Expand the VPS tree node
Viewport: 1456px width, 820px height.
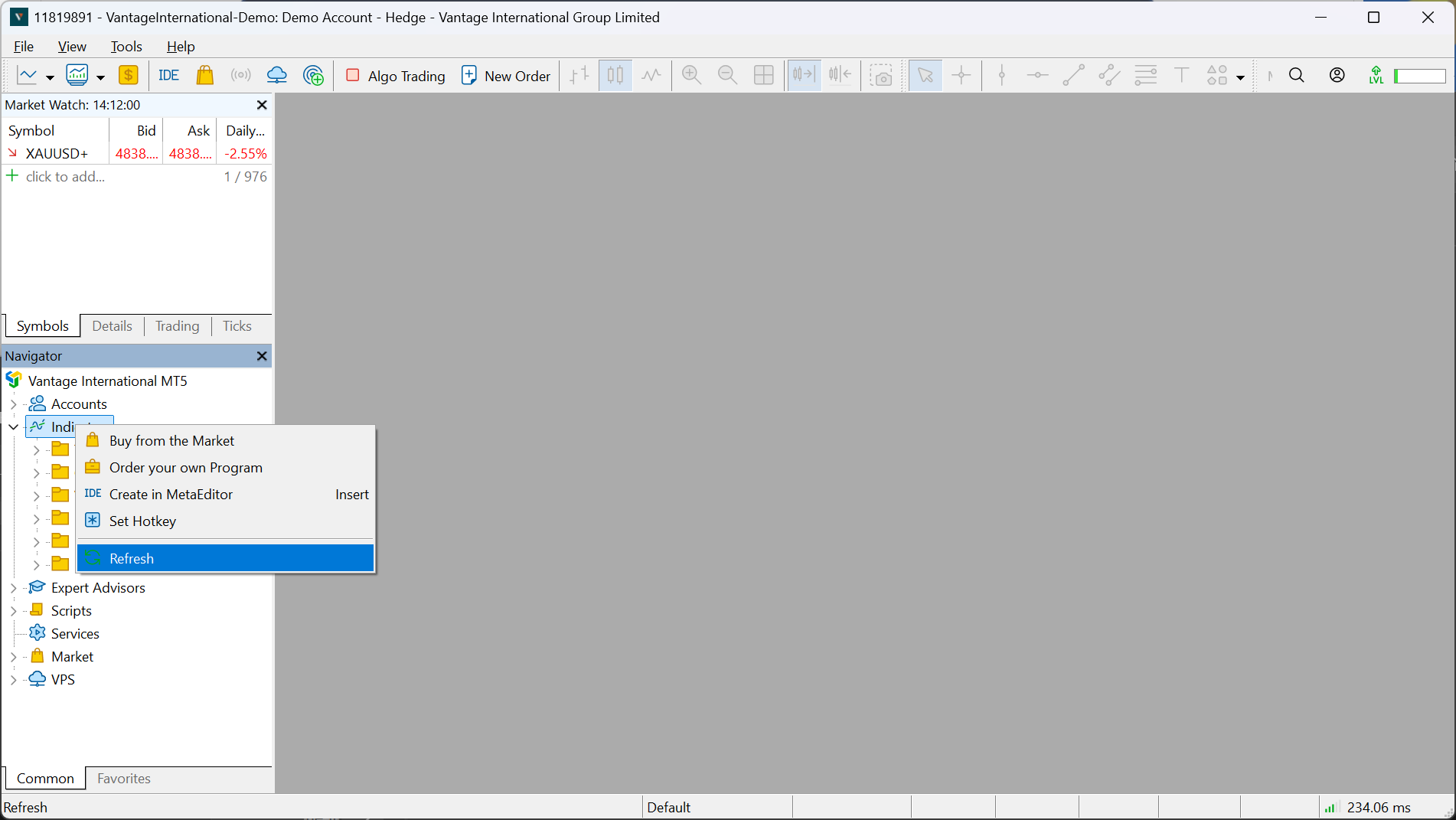(x=14, y=680)
